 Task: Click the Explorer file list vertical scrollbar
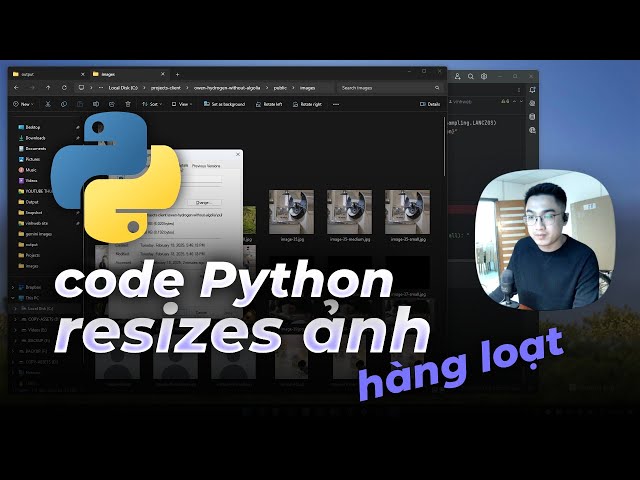(x=444, y=147)
